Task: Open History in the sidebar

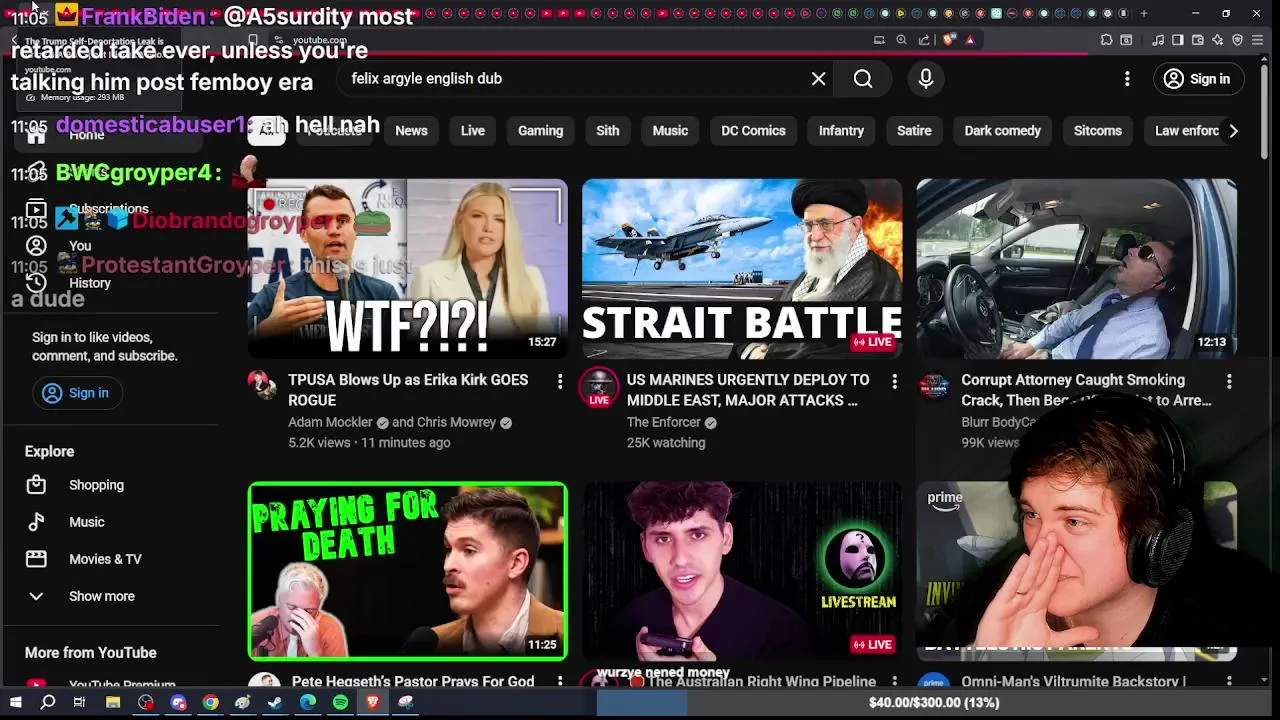Action: tap(89, 283)
